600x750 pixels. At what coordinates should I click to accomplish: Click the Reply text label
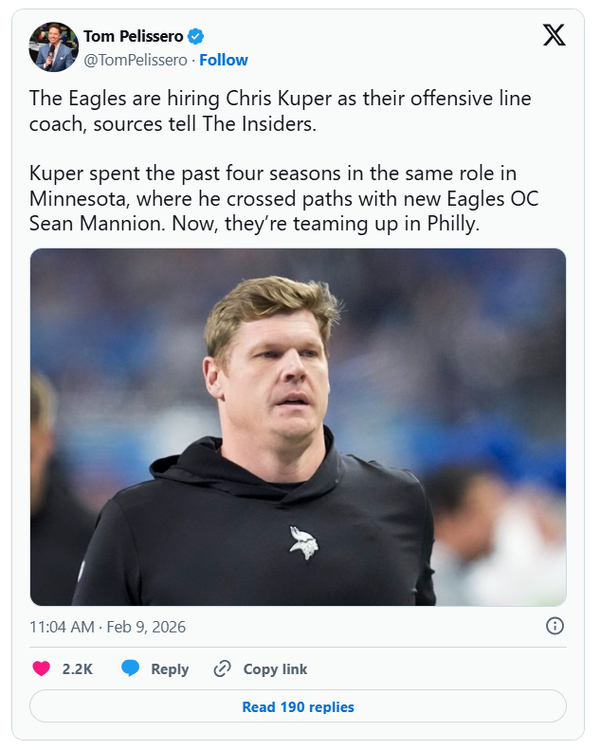coord(170,669)
